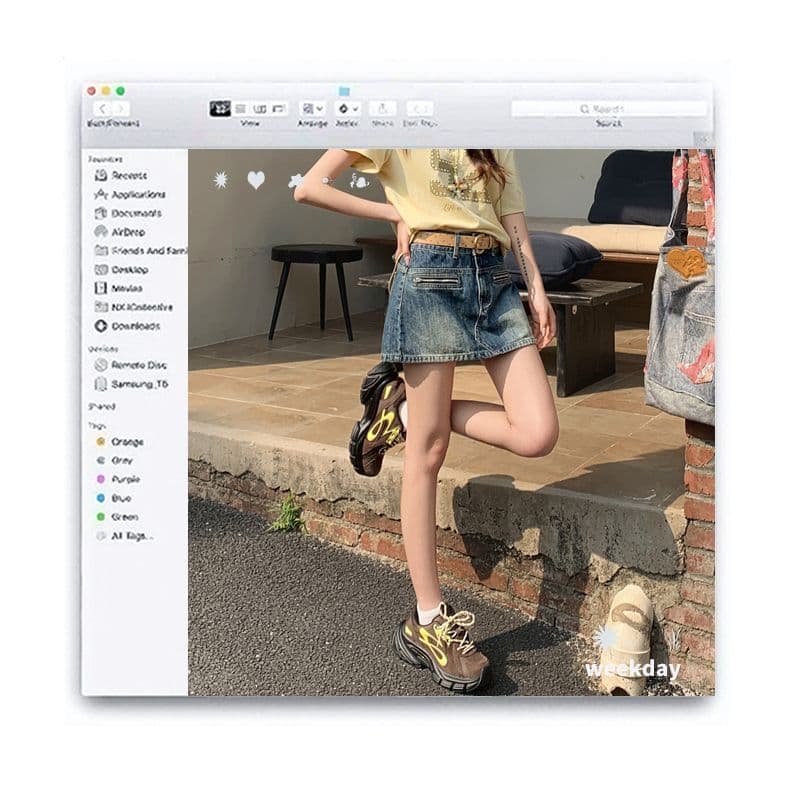Open the Action gear dropdown
This screenshot has height=799, width=790.
click(x=348, y=109)
